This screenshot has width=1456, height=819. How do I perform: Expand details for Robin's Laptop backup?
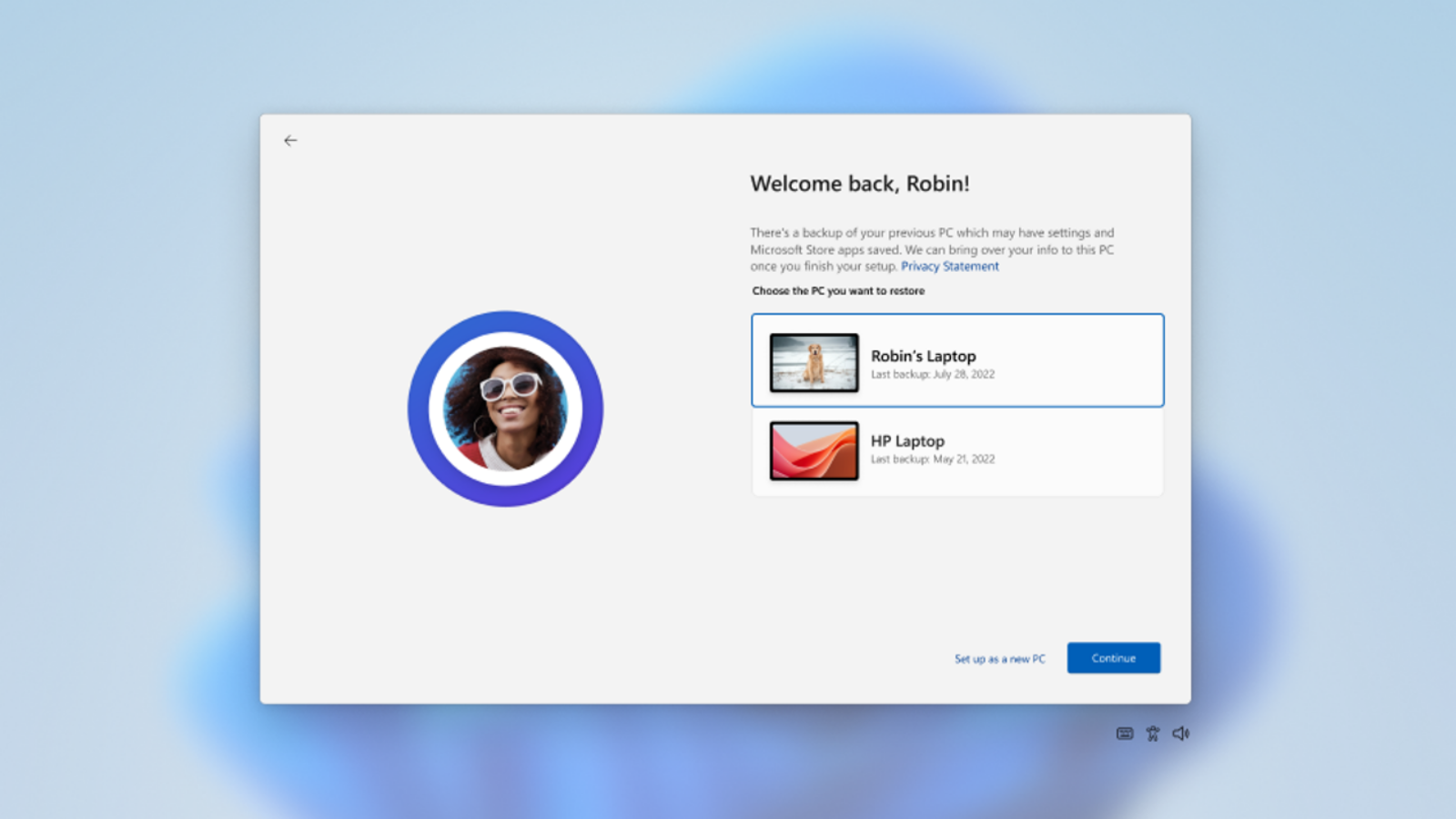tap(957, 360)
